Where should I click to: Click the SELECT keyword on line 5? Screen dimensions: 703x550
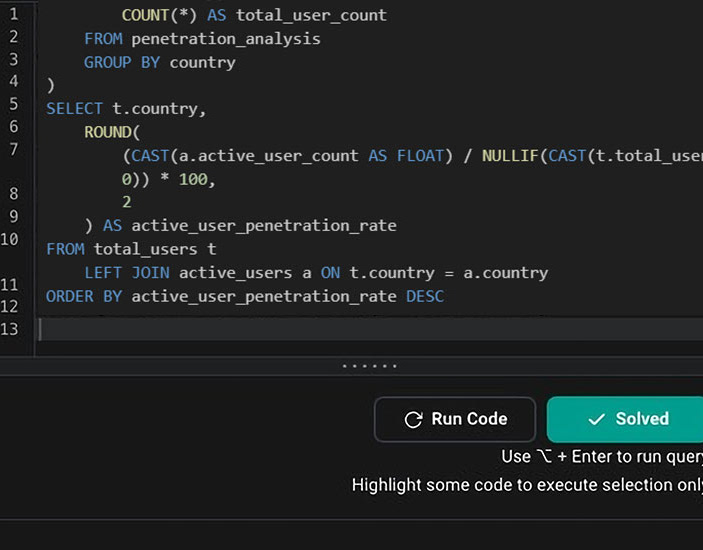(x=74, y=109)
